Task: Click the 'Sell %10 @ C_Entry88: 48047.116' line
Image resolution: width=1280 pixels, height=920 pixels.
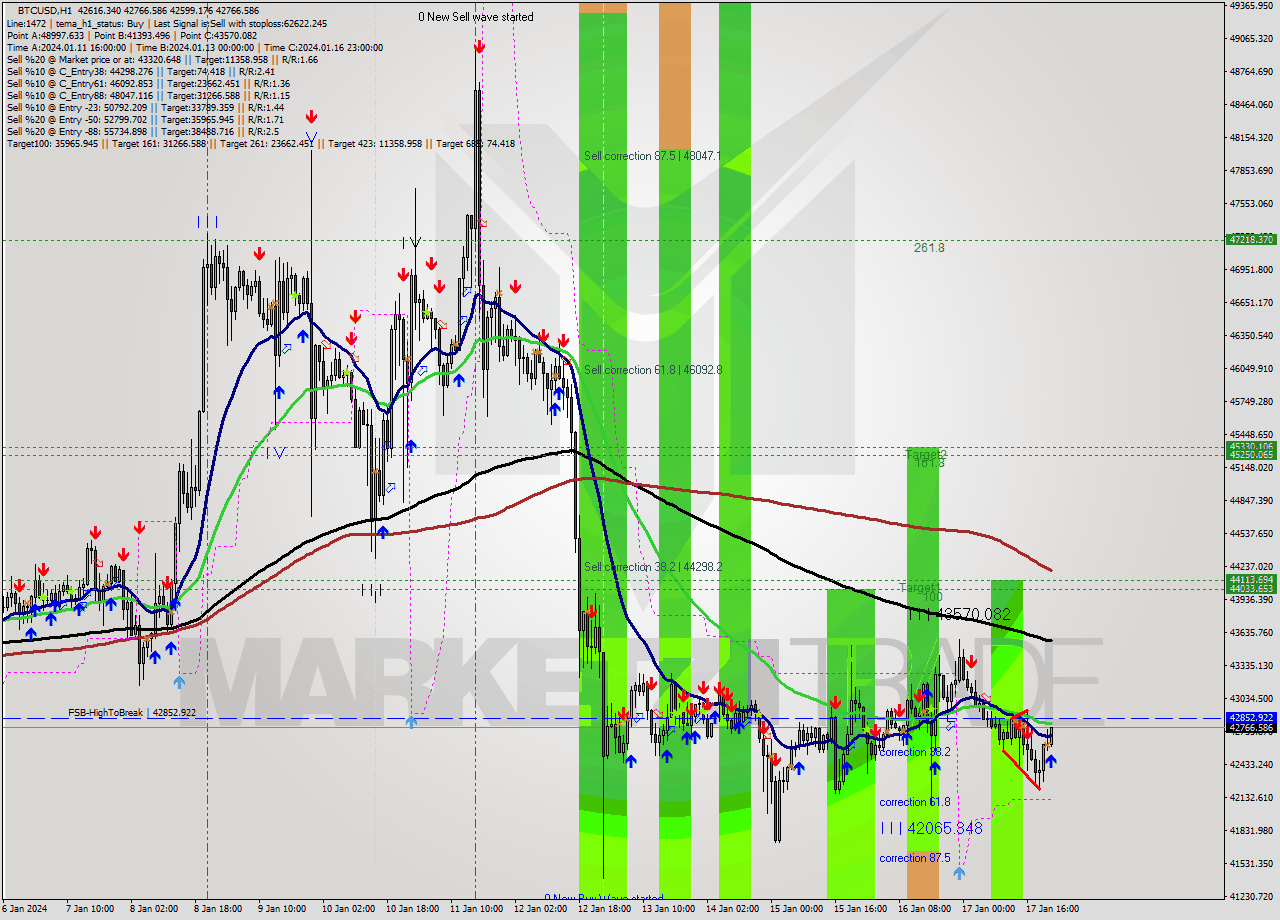Action: point(148,95)
